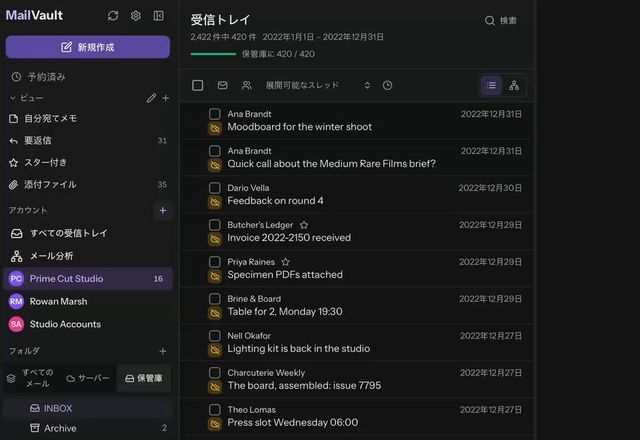Open the settings gear icon
The height and width of the screenshot is (440, 640).
click(x=136, y=16)
